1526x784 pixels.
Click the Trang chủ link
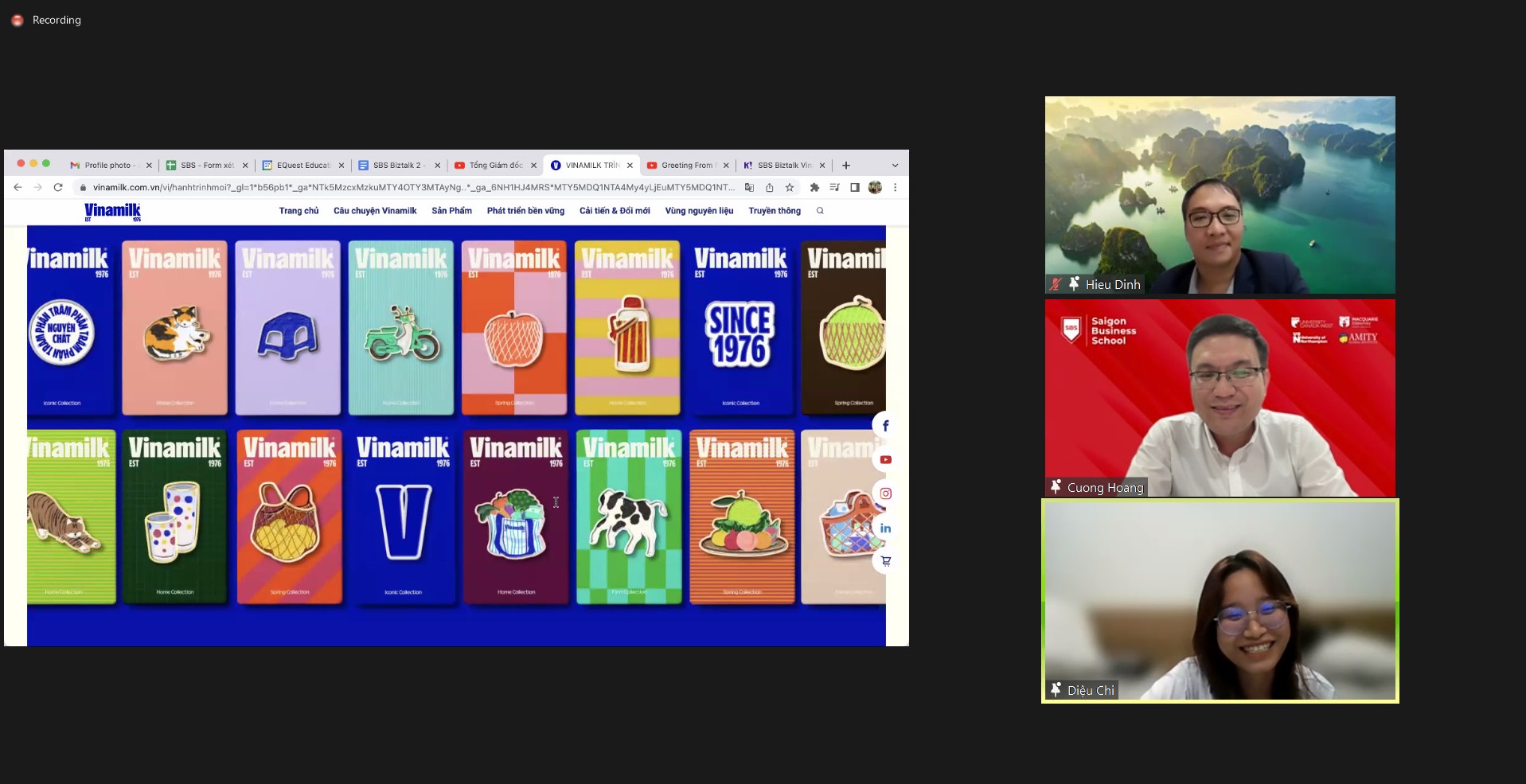pyautogui.click(x=299, y=211)
